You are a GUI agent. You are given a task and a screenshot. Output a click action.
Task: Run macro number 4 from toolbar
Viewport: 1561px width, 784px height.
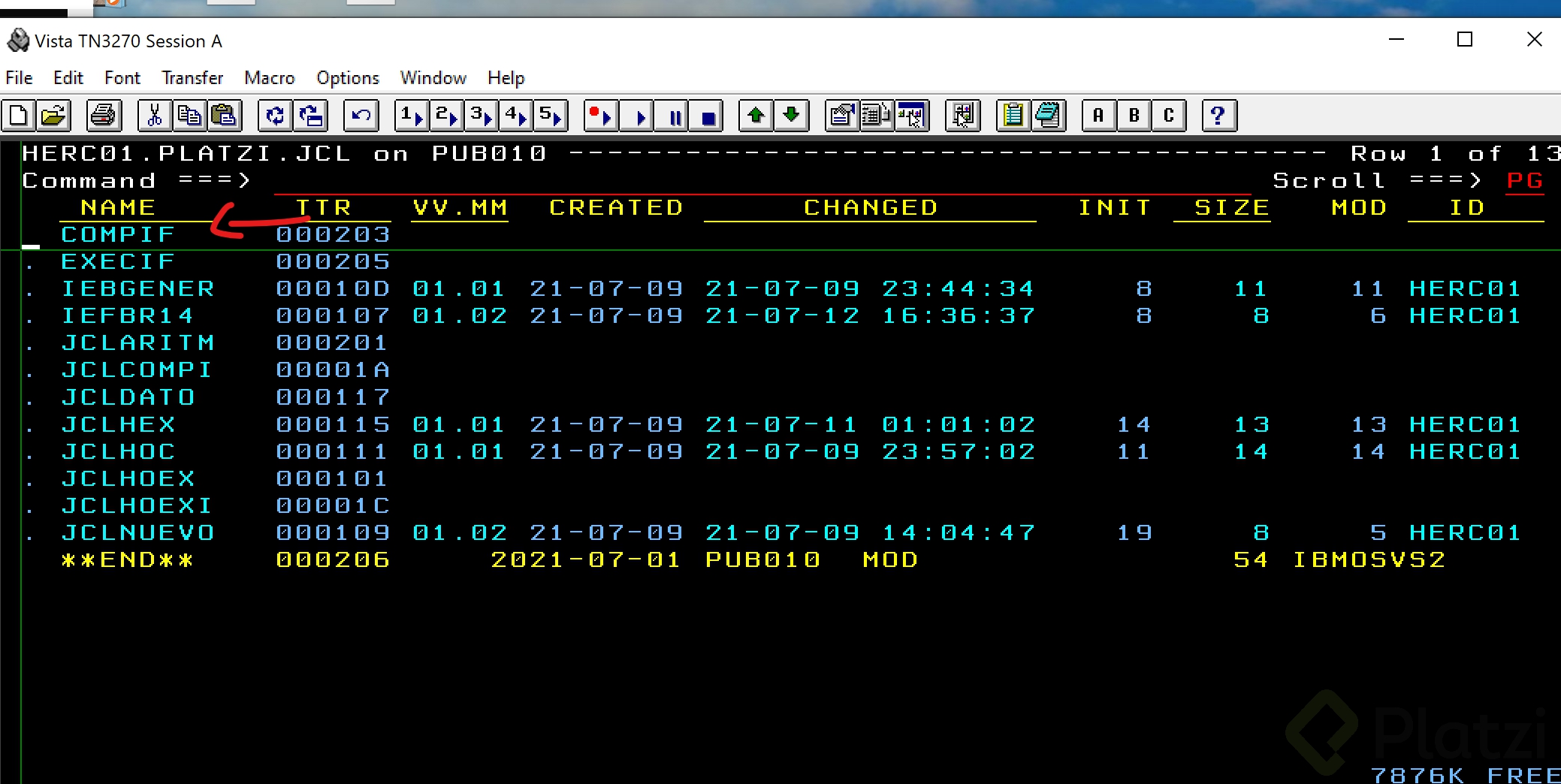pos(516,116)
